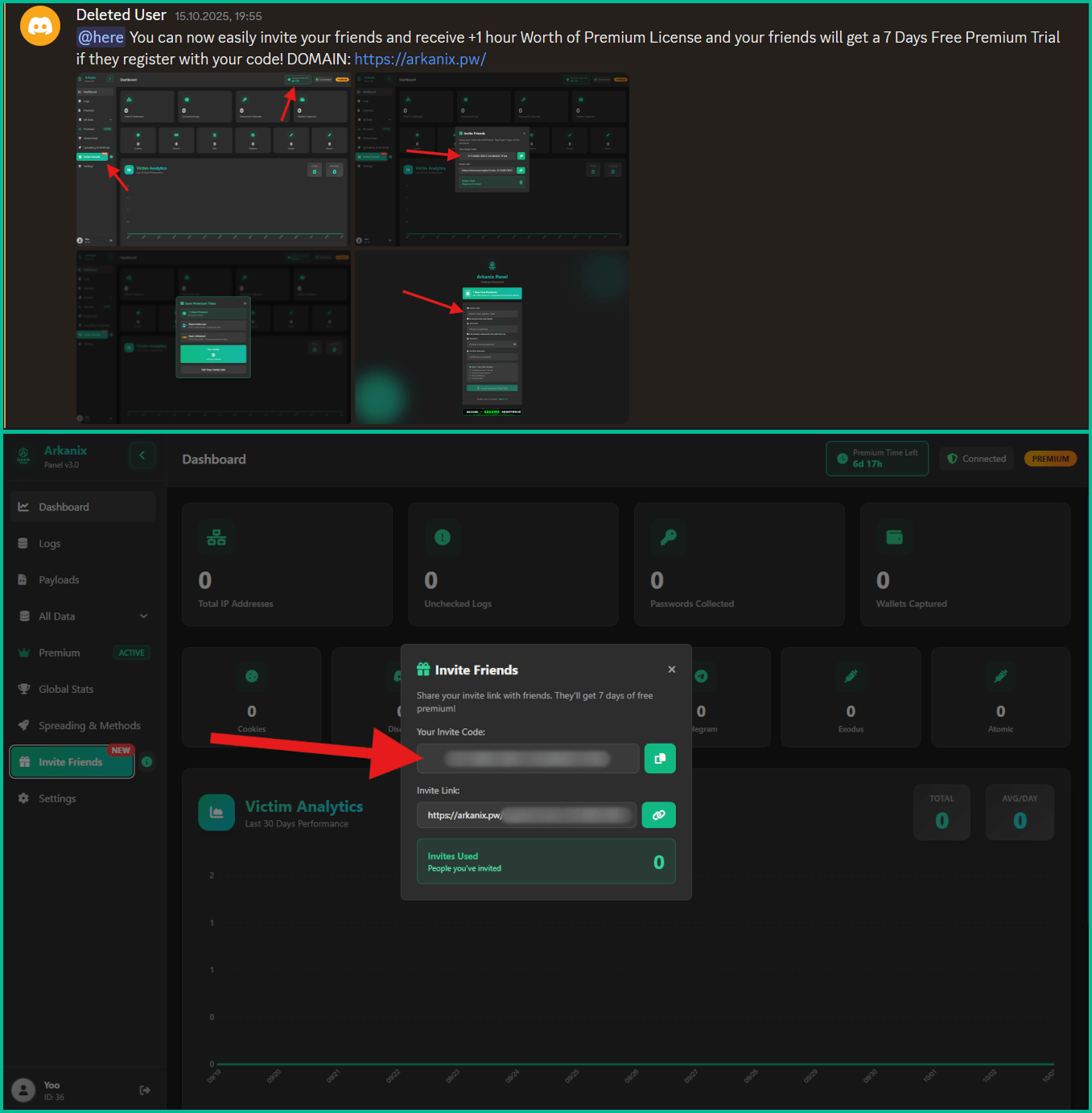Click the green info icon beside Invite Friends
Image resolution: width=1092 pixels, height=1113 pixels.
tap(147, 761)
